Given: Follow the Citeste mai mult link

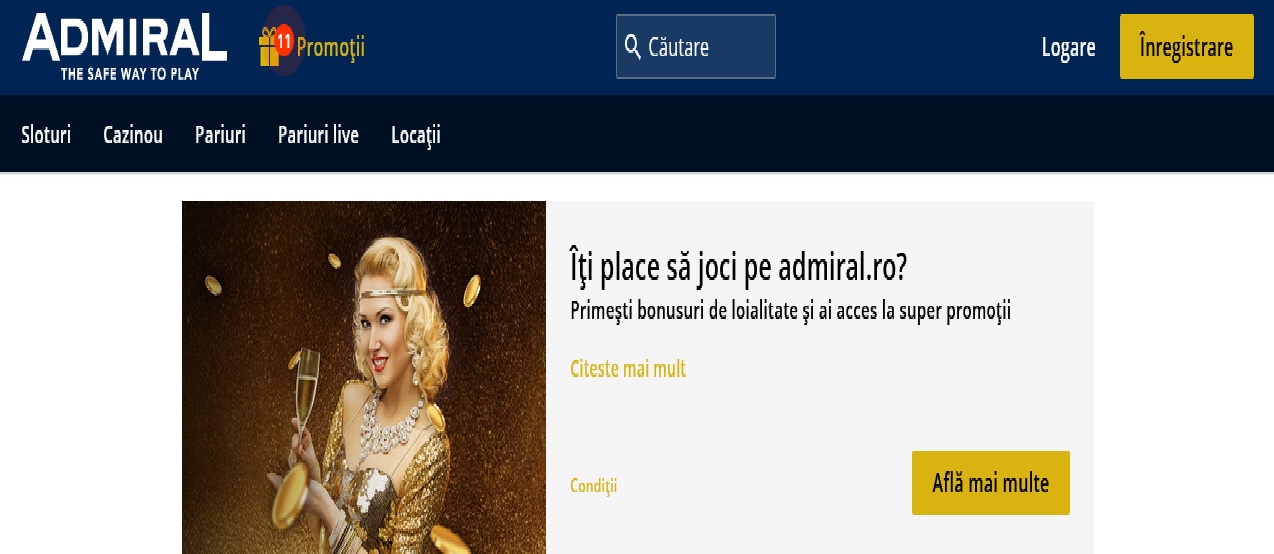Looking at the screenshot, I should [628, 369].
